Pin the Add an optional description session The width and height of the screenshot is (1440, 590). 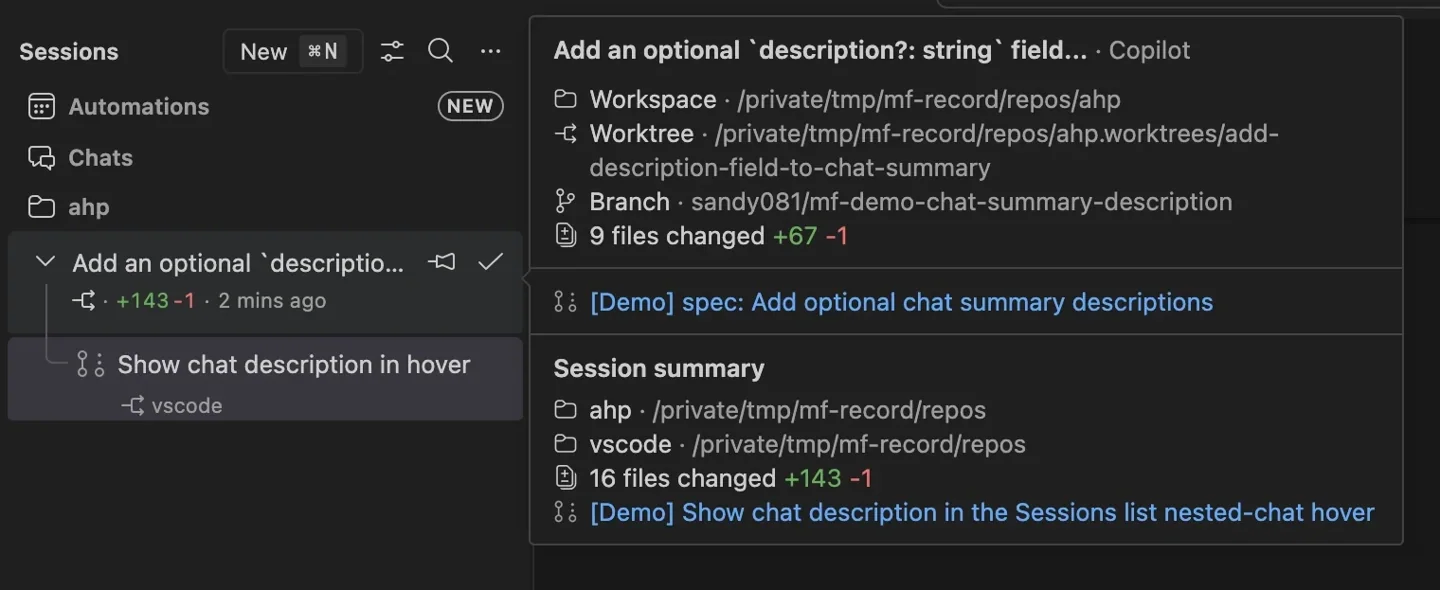pos(441,262)
